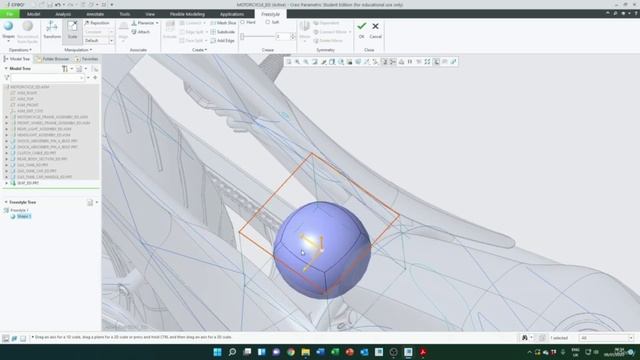The width and height of the screenshot is (640, 360).
Task: Select the Hard crease radio button
Action: [x=242, y=22]
